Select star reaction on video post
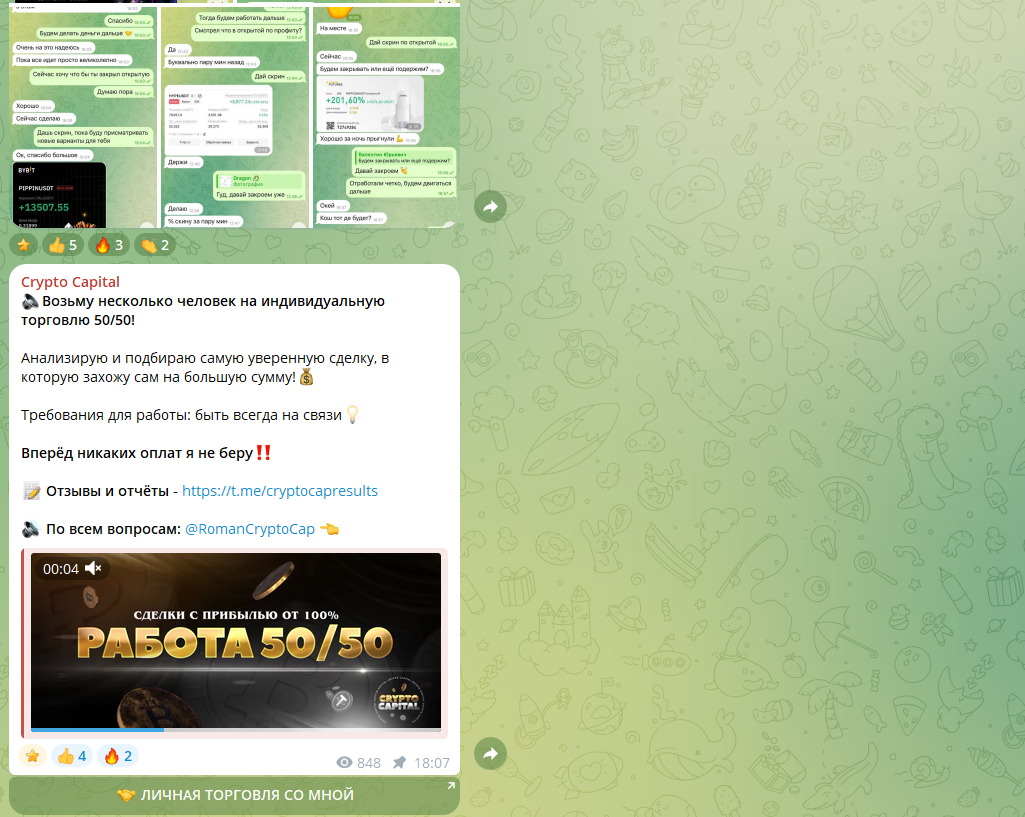Viewport: 1025px width, 817px height. 32,756
